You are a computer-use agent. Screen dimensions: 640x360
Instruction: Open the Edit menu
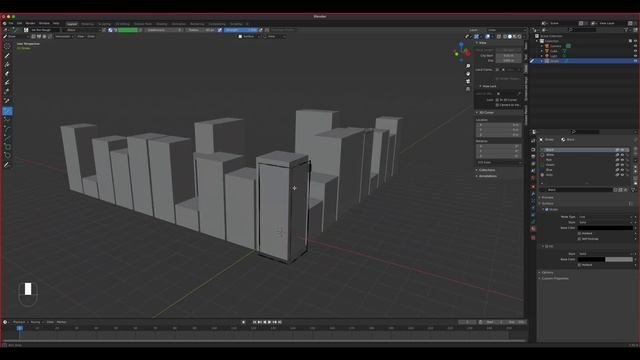(x=19, y=23)
